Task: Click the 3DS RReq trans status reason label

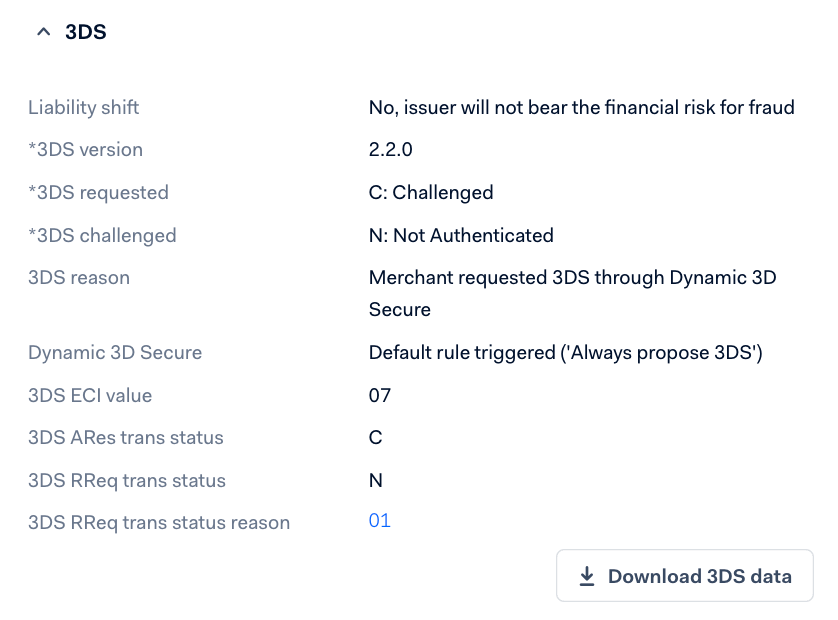Action: 159,522
